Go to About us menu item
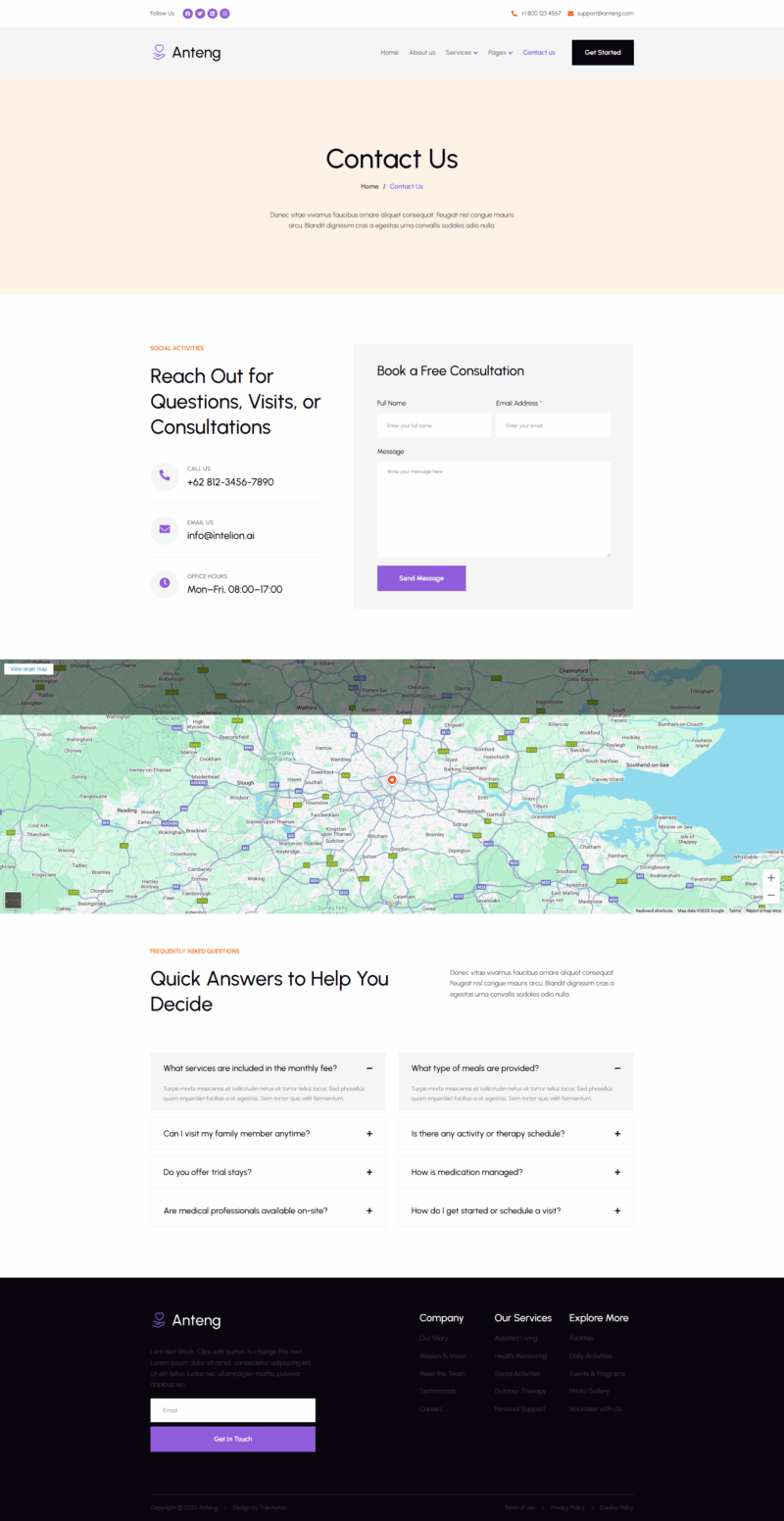The width and height of the screenshot is (784, 1521). click(x=421, y=53)
